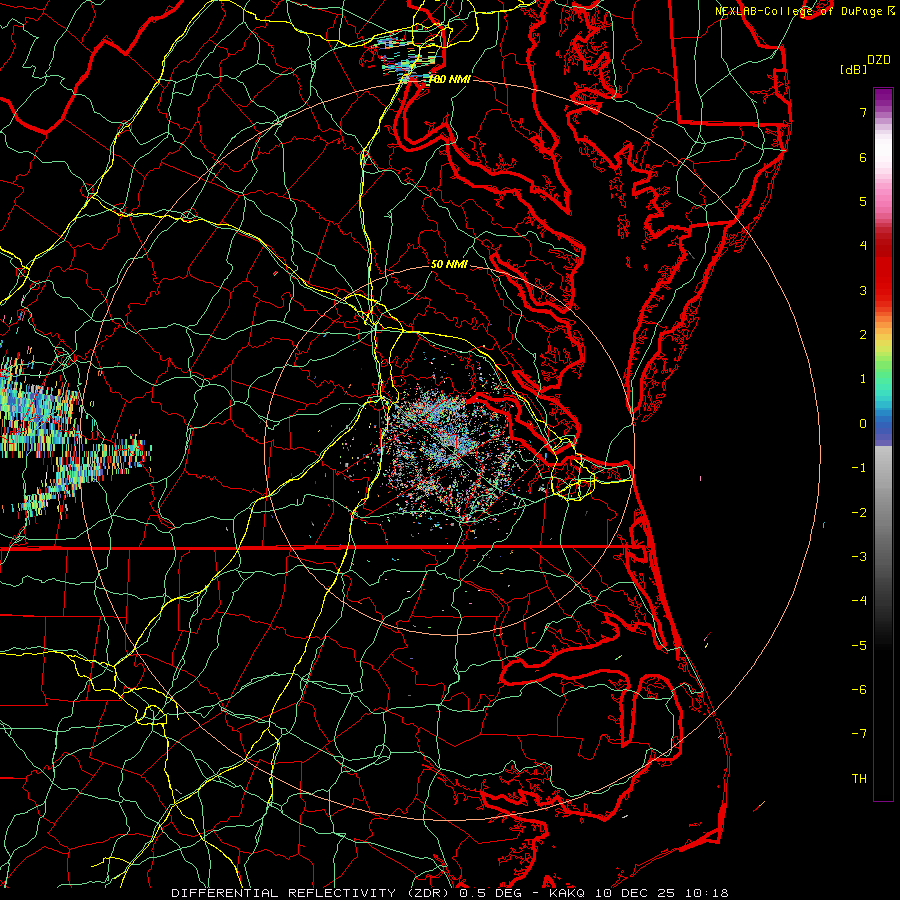The width and height of the screenshot is (900, 900).
Task: Click the -3 tick on the color scale
Action: [859, 557]
